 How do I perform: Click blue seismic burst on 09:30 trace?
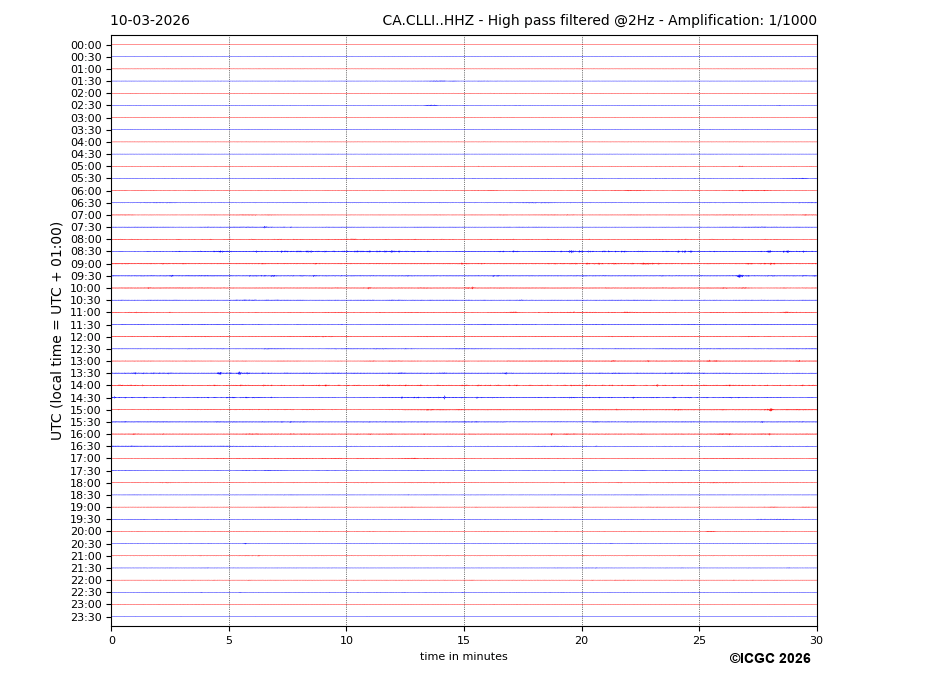[x=739, y=276]
